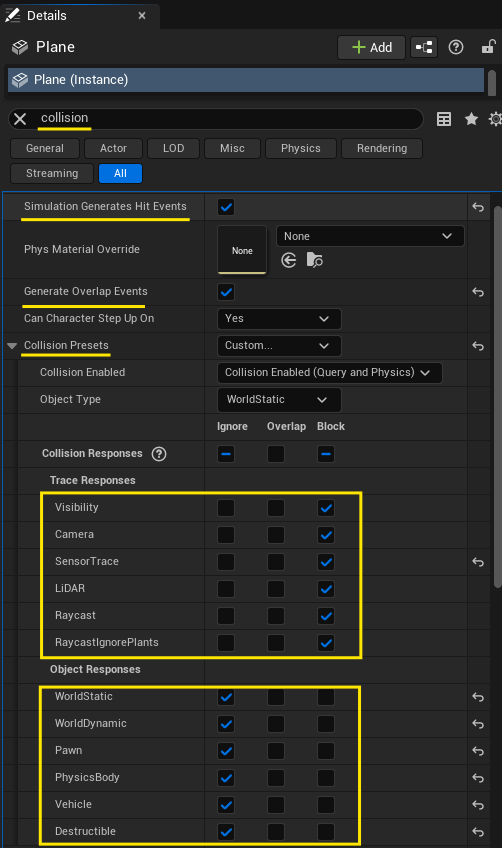The image size is (502, 848).
Task: Set Pawn object response to Block
Action: click(326, 751)
